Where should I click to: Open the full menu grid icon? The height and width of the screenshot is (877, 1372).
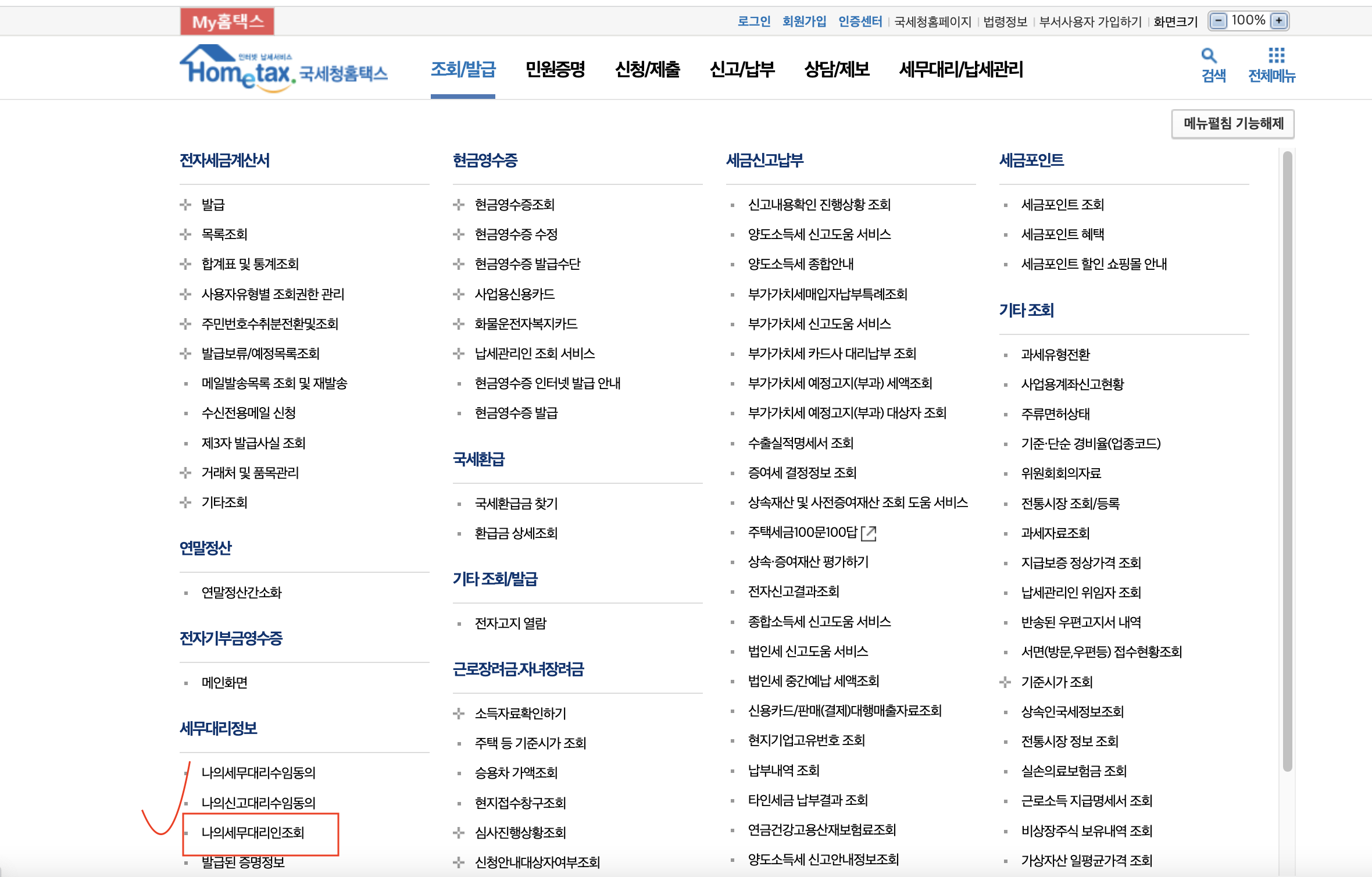[1276, 56]
